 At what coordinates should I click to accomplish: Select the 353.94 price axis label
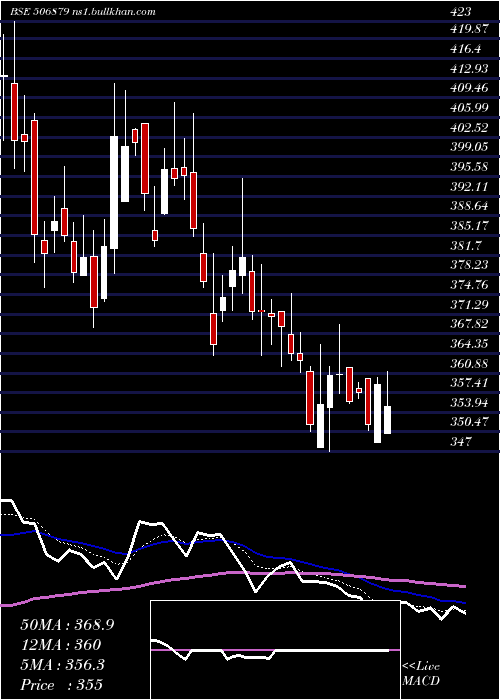tap(469, 402)
